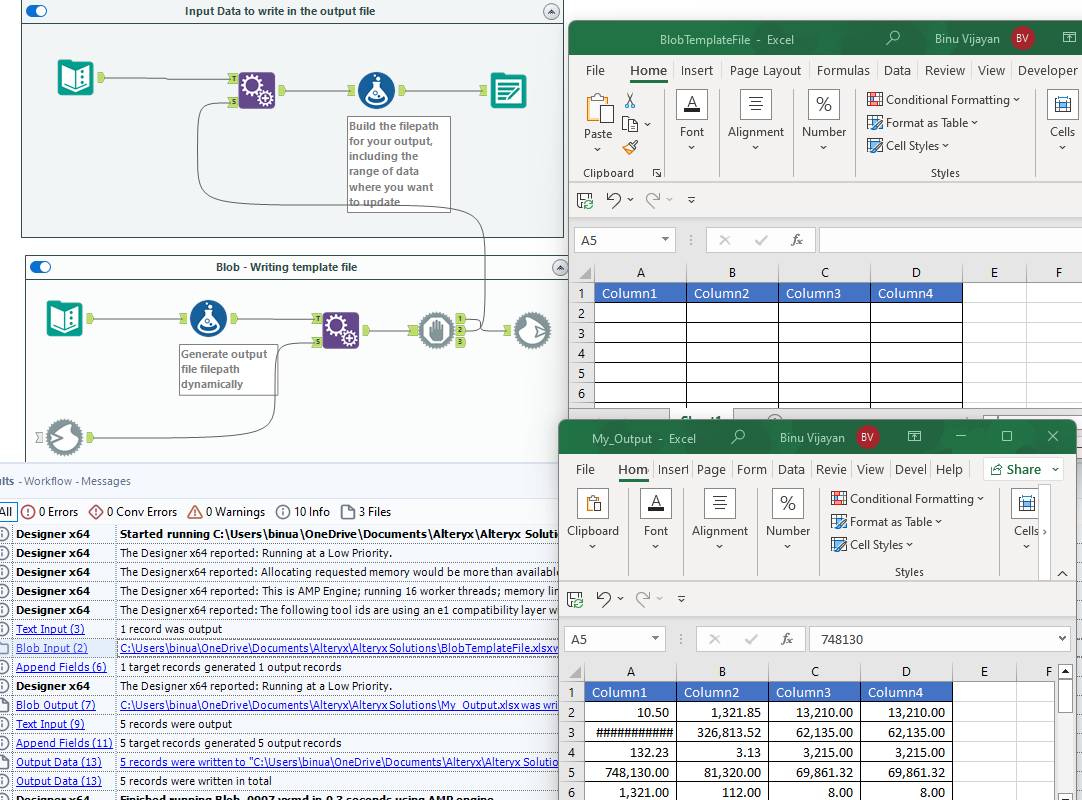Screen dimensions: 1082x800
Task: Switch to the Data tab in My_Output
Action: tap(791, 470)
